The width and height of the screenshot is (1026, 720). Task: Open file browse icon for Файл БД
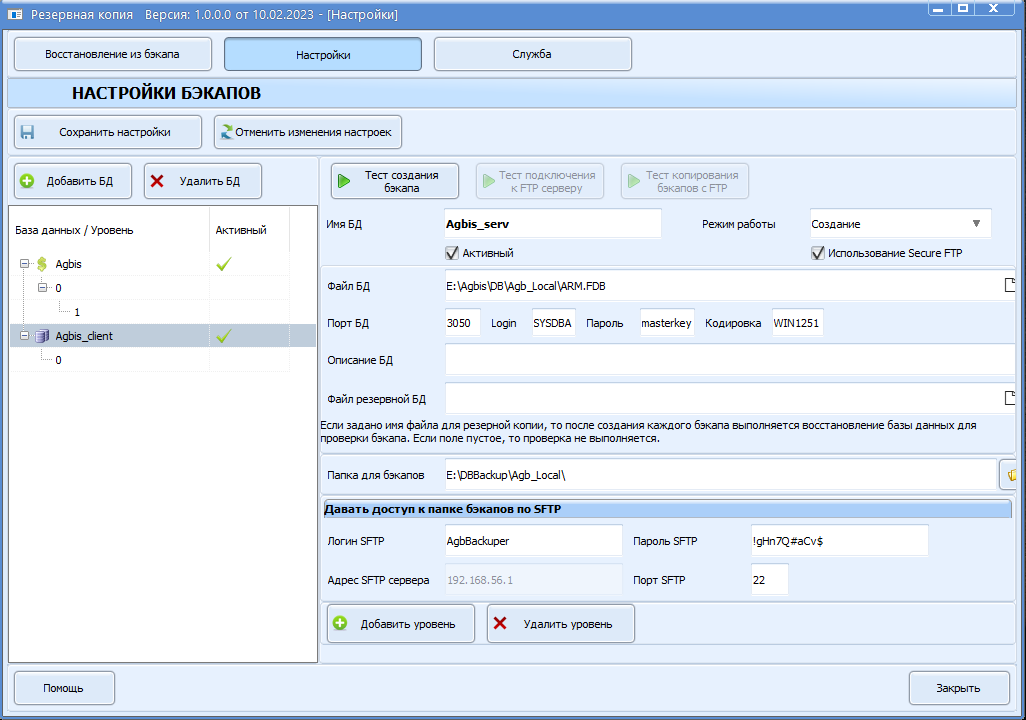1010,285
